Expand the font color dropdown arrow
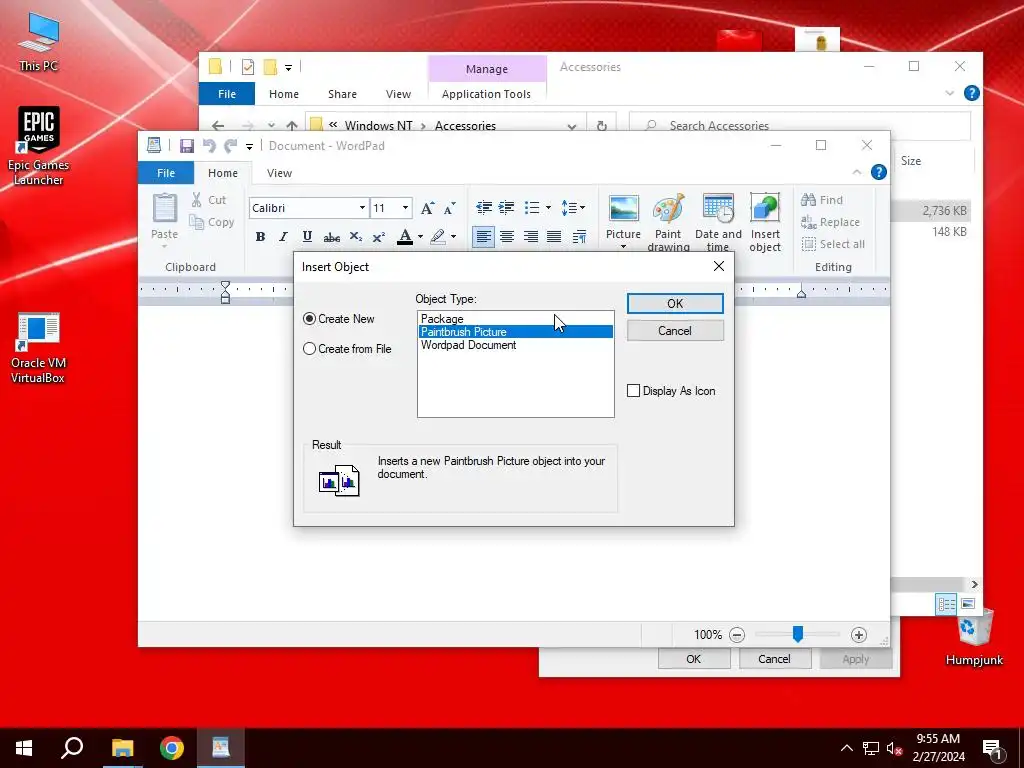This screenshot has width=1024, height=768. pos(421,236)
